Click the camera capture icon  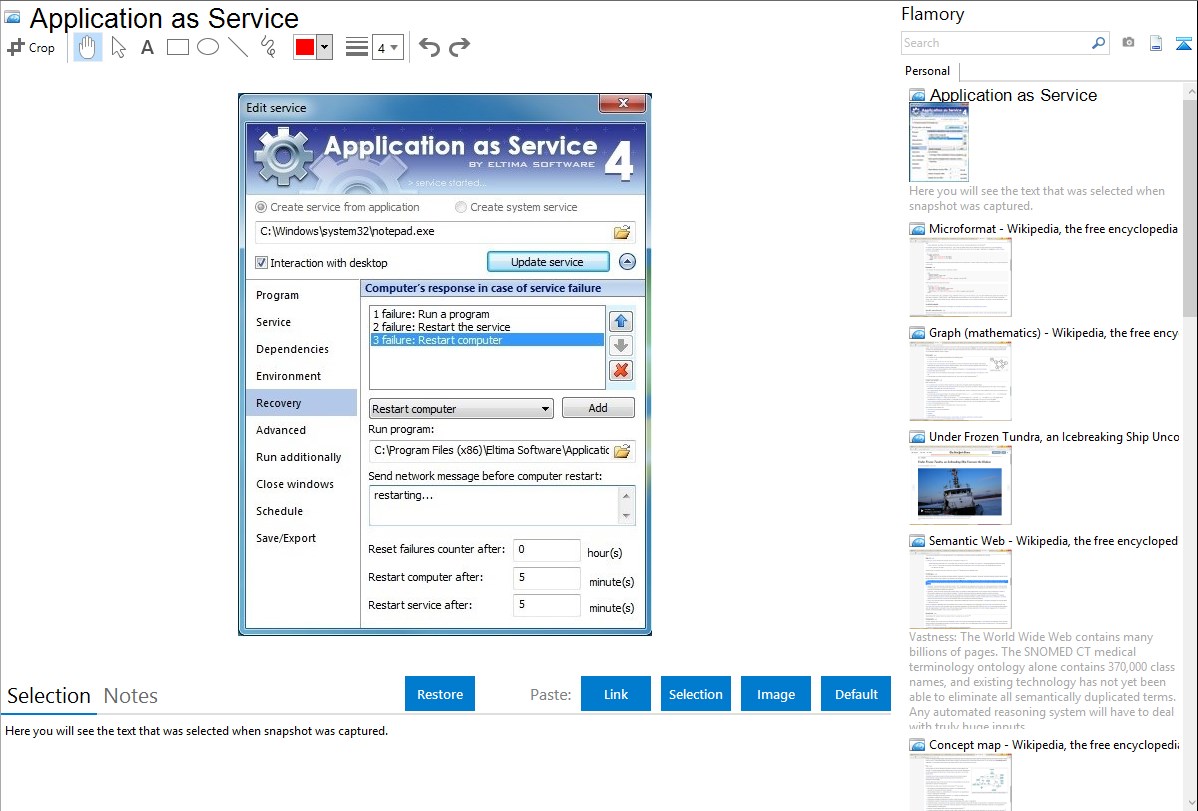[x=1128, y=43]
